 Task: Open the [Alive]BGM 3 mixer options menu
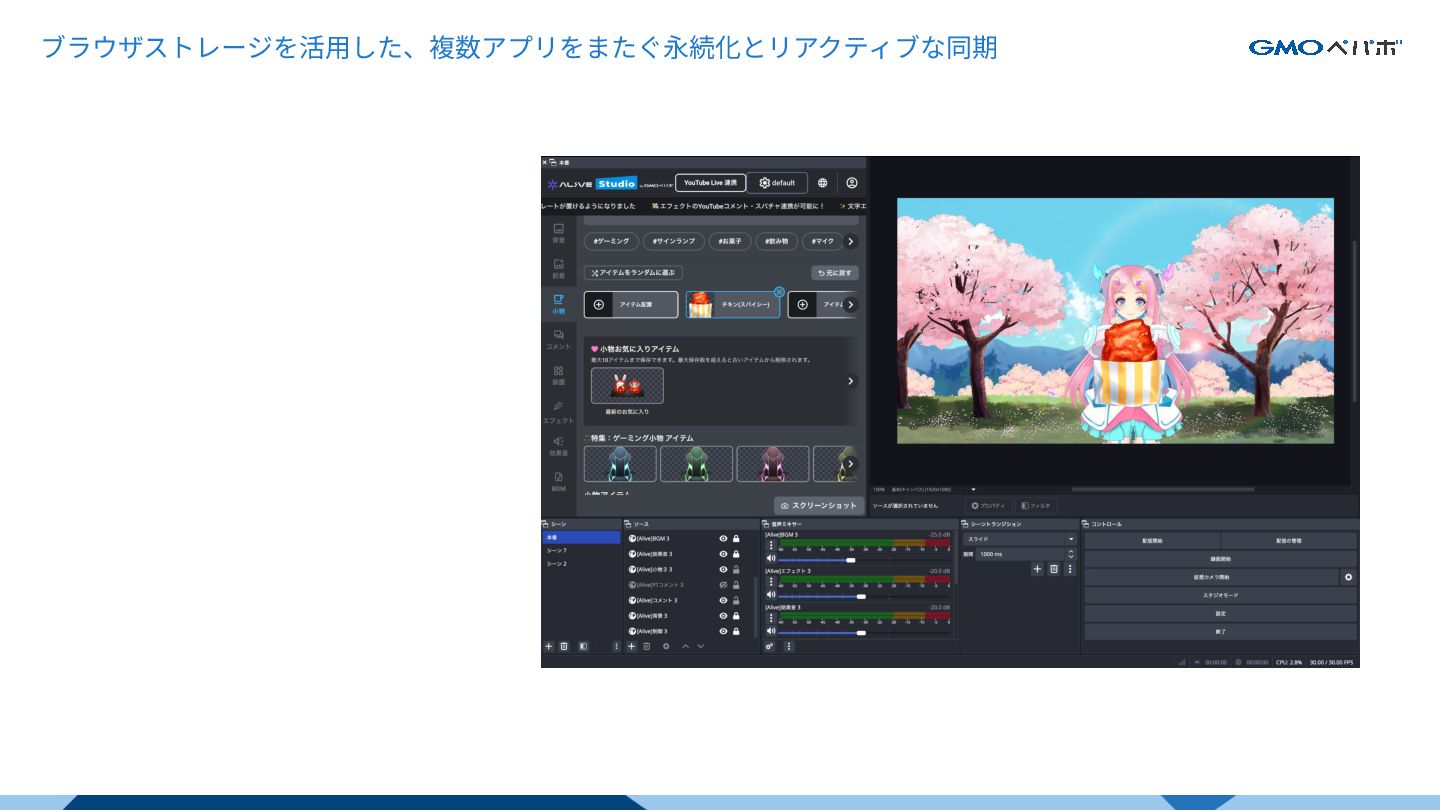(770, 545)
